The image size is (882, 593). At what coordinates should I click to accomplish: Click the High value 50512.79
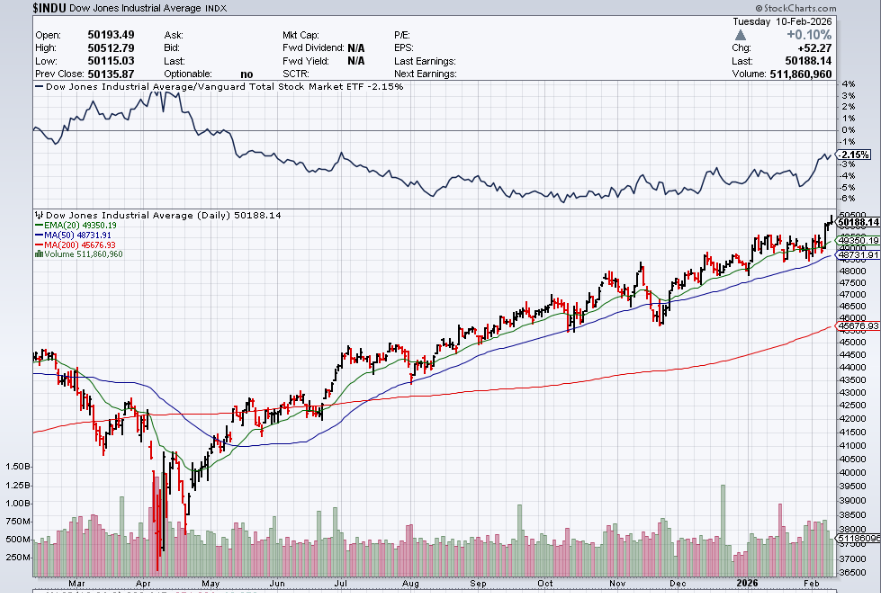tap(111, 48)
